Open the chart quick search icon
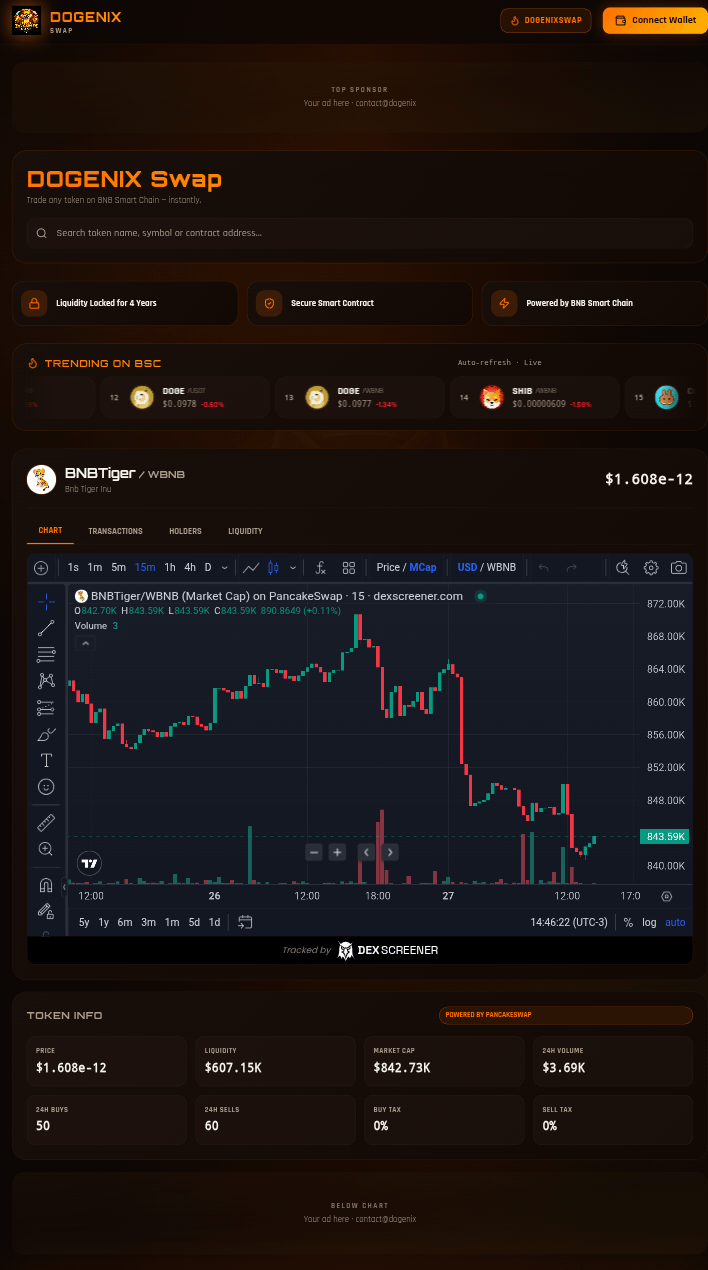Viewport: 708px width, 1270px height. click(623, 568)
